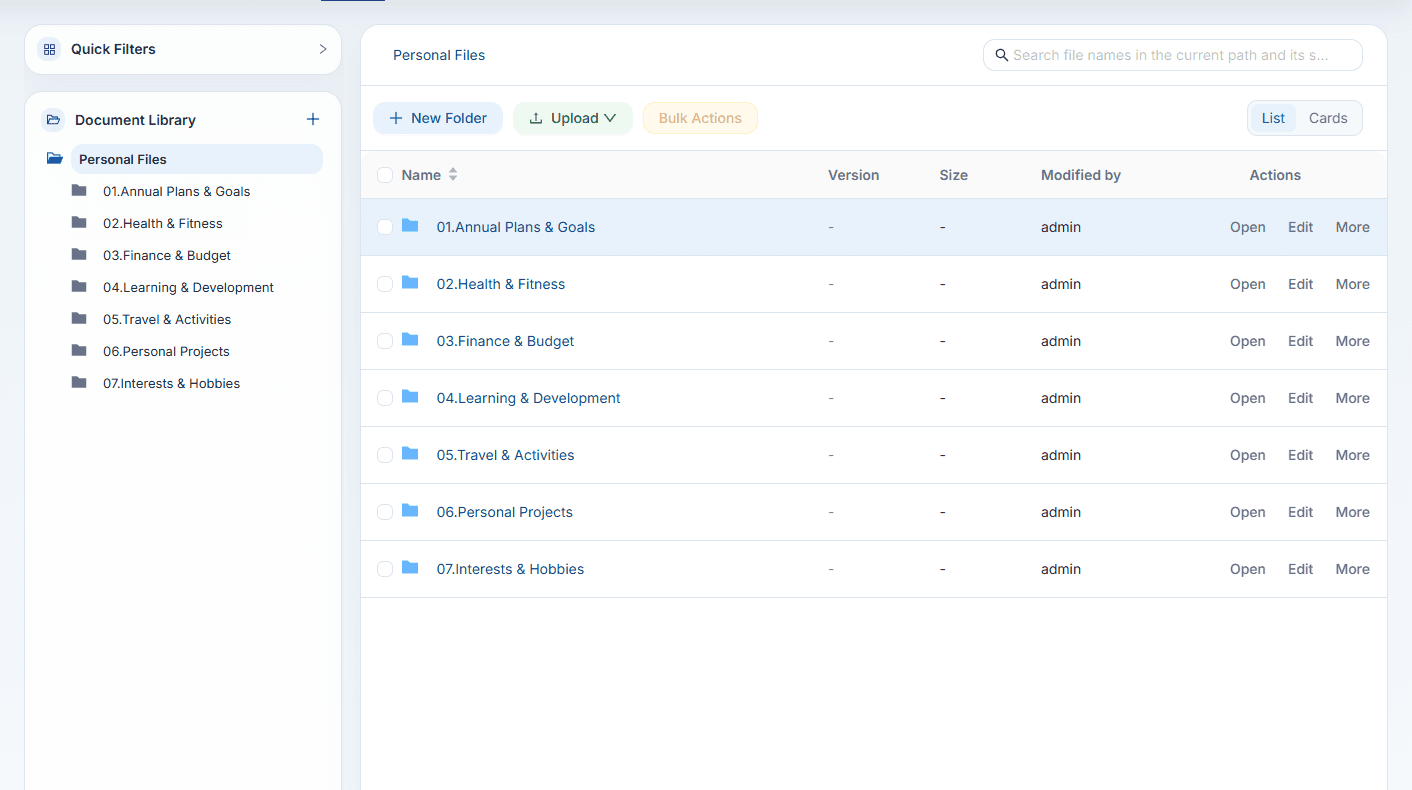Click blue folder icon in 03.Finance & Budget row
The height and width of the screenshot is (790, 1412).
(x=410, y=339)
